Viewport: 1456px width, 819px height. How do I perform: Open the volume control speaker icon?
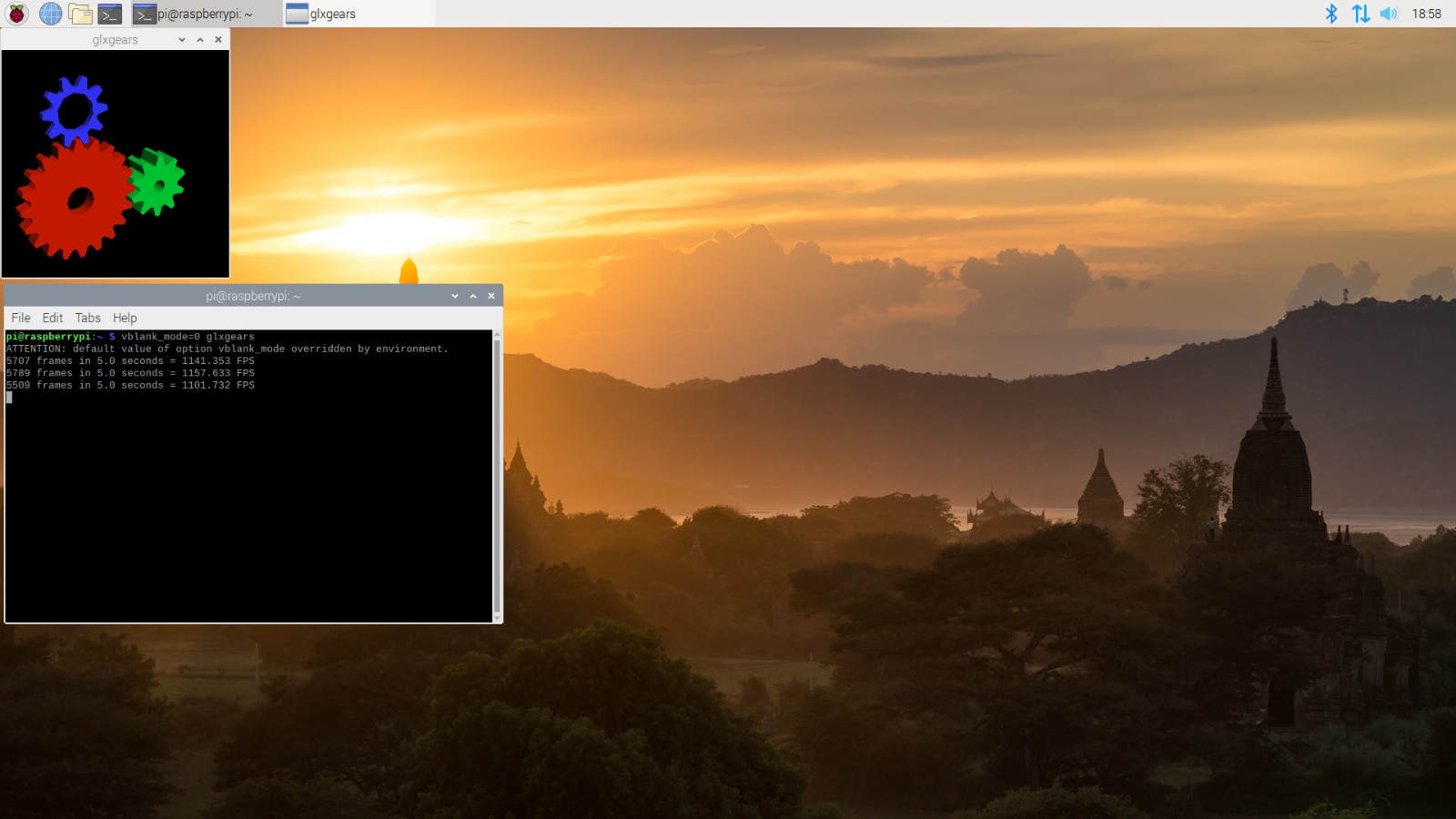(1389, 14)
